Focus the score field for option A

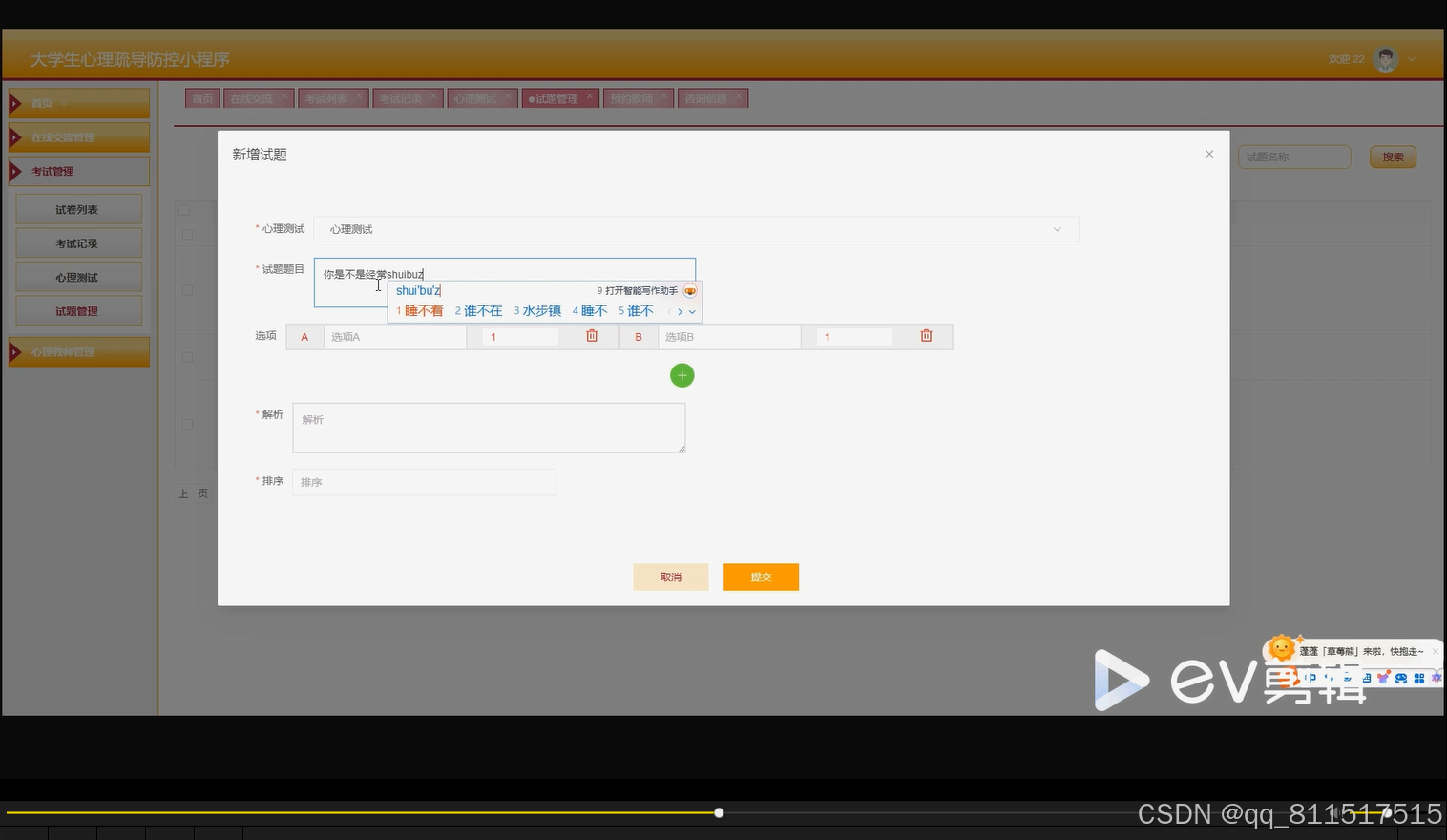pos(519,336)
